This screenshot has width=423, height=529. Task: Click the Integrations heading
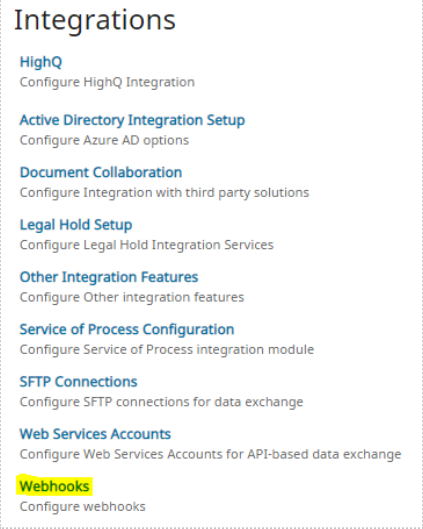[95, 20]
